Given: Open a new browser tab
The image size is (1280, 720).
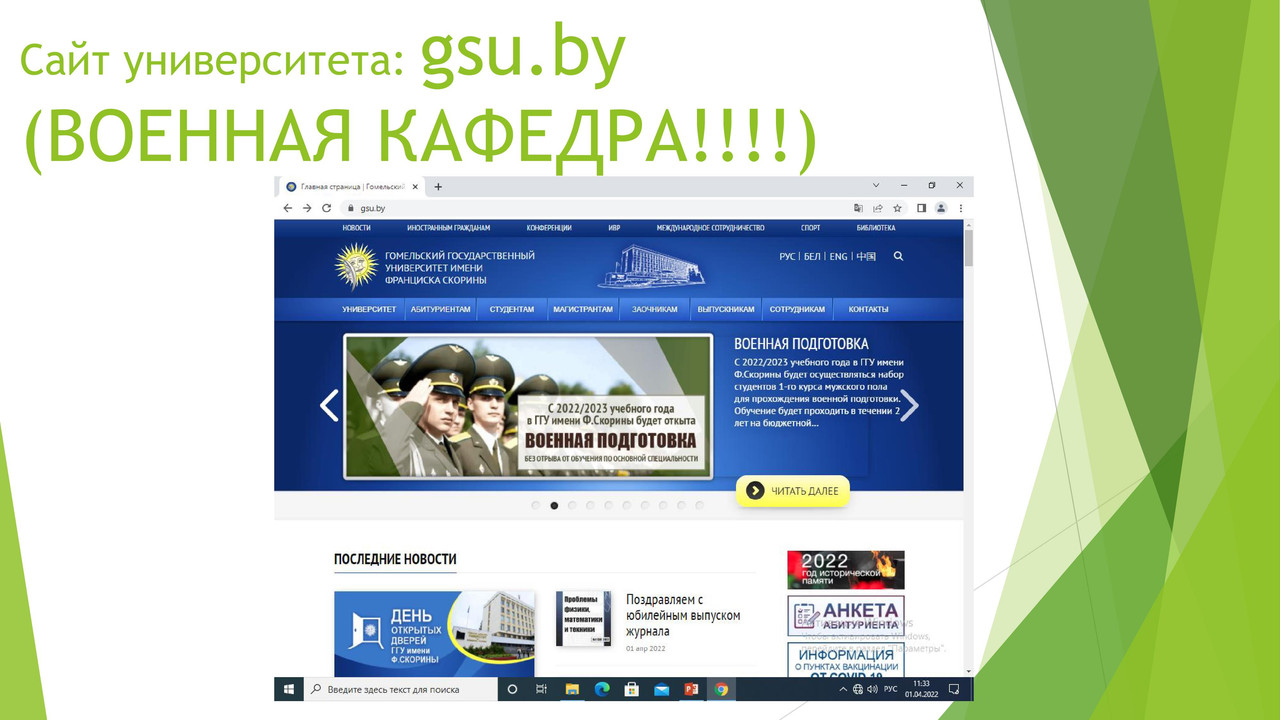Looking at the screenshot, I should tap(438, 187).
